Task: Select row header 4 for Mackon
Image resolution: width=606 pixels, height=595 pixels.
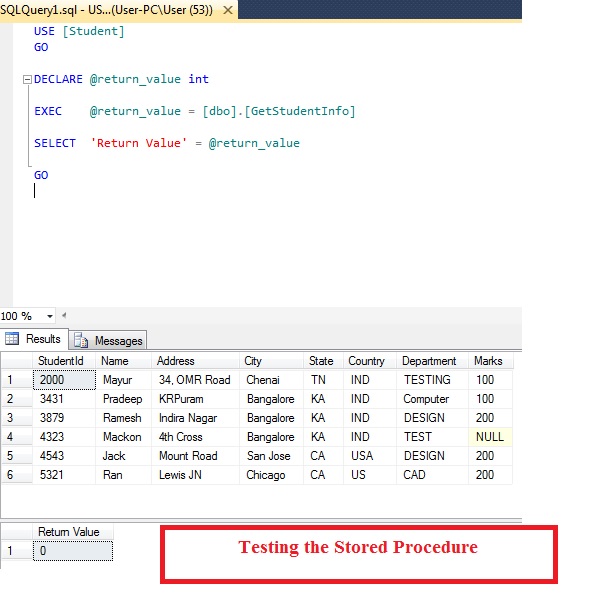Action: (17, 437)
